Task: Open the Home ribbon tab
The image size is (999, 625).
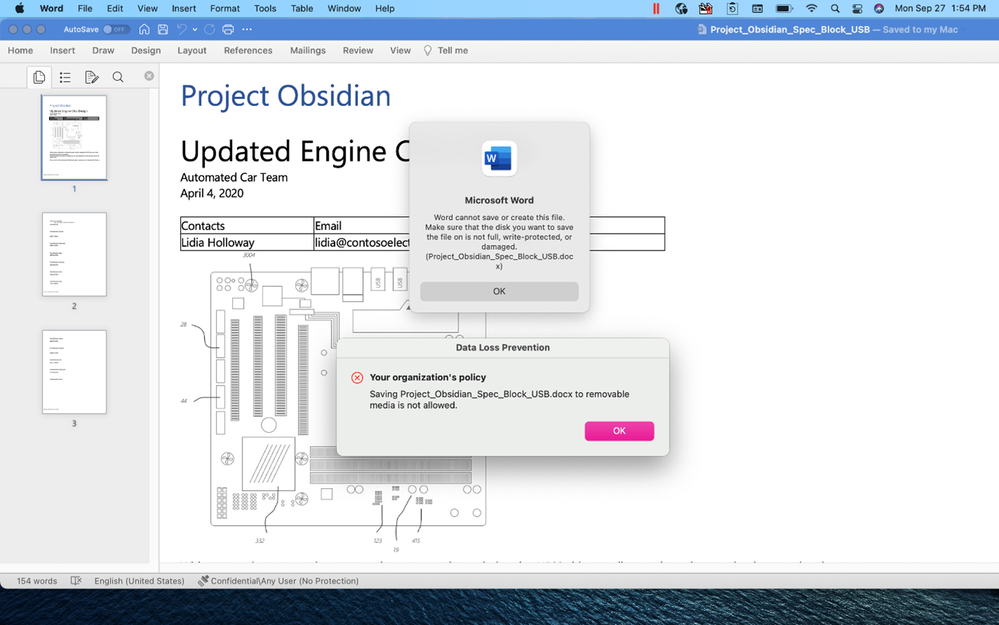Action: (x=20, y=50)
